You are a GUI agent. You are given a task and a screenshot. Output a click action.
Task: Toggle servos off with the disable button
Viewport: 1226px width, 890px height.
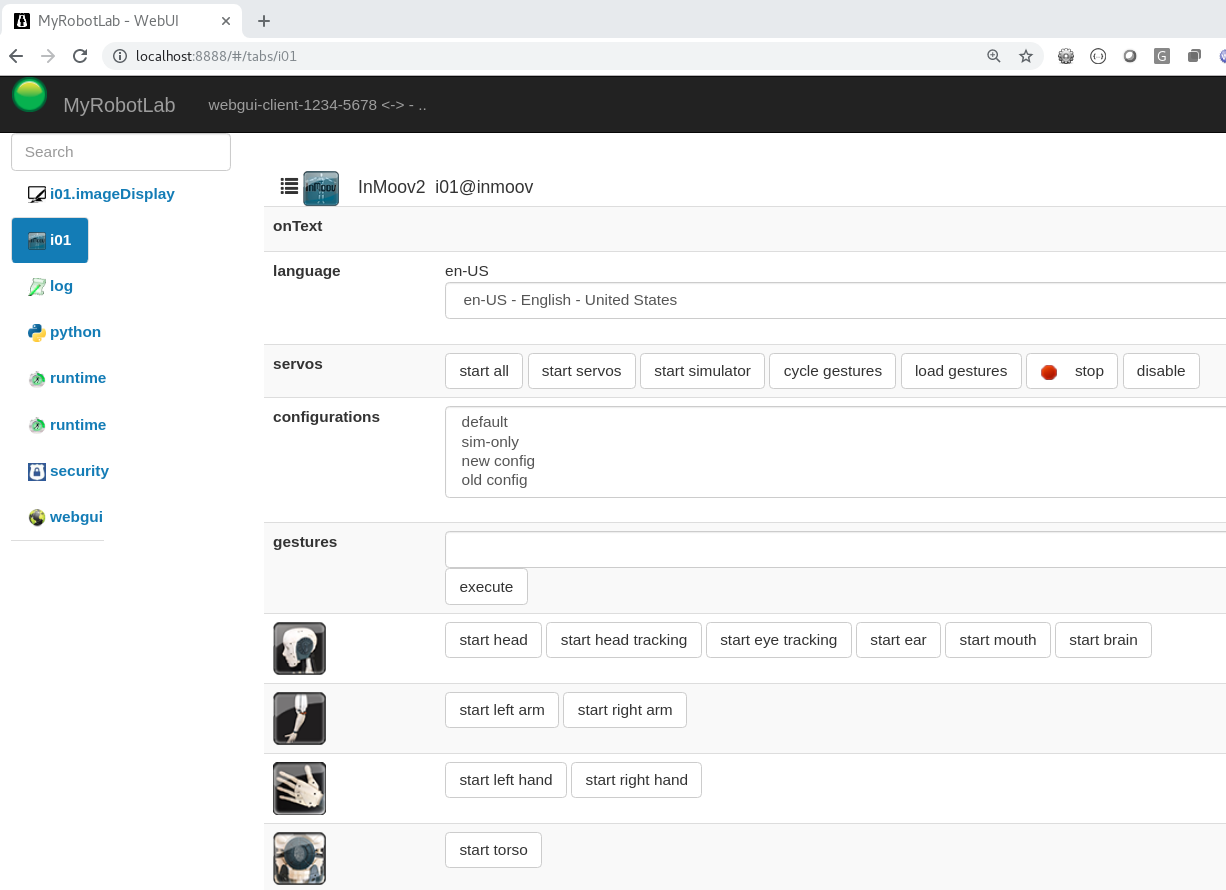[x=1160, y=370]
